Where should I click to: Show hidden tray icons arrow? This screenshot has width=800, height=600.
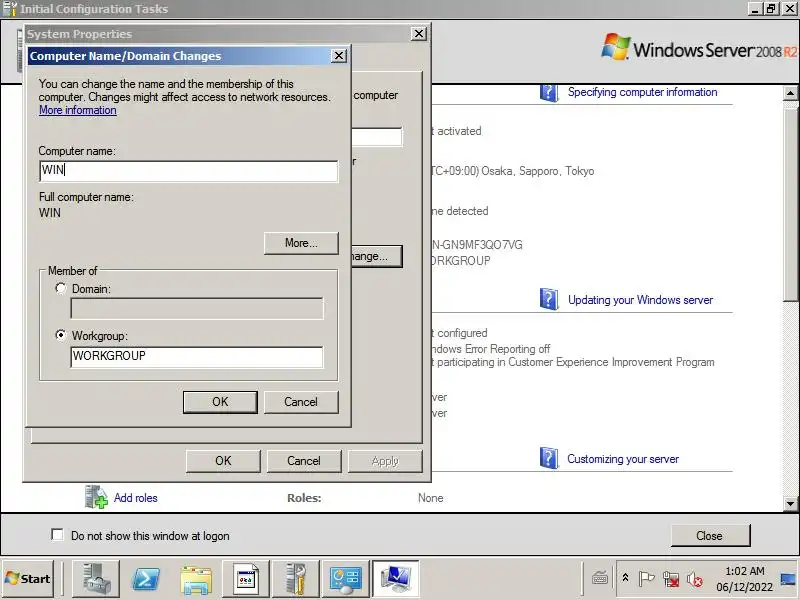tap(625, 578)
